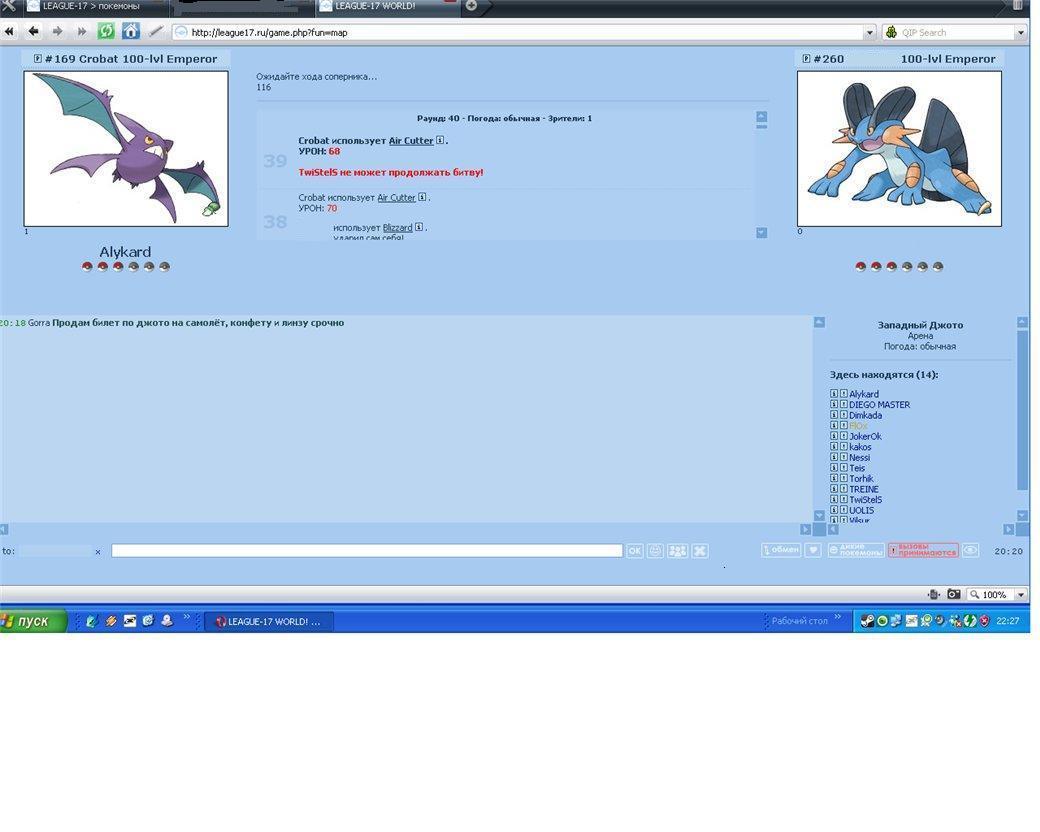This screenshot has width=1040, height=832.
Task: Click the chat message input field
Action: point(367,551)
